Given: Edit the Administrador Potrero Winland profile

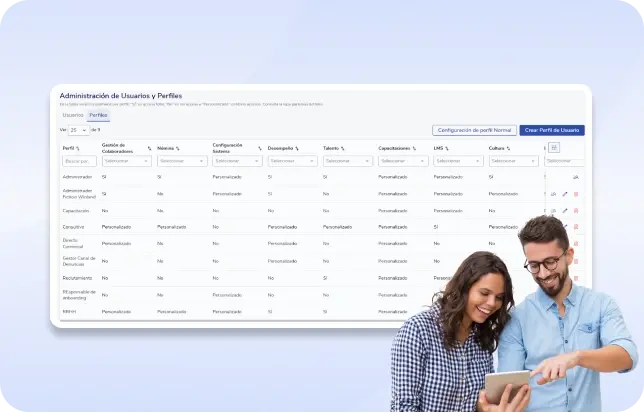Looking at the screenshot, I should point(565,194).
